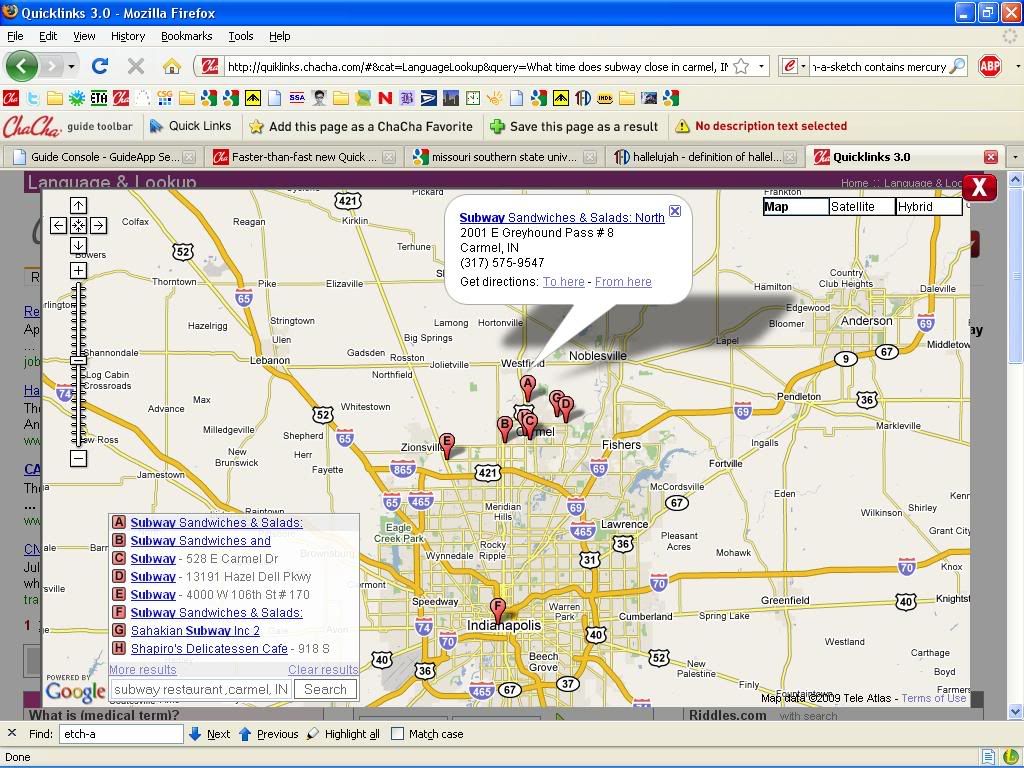
Task: Open the search engine selector dropdown
Action: (803, 67)
